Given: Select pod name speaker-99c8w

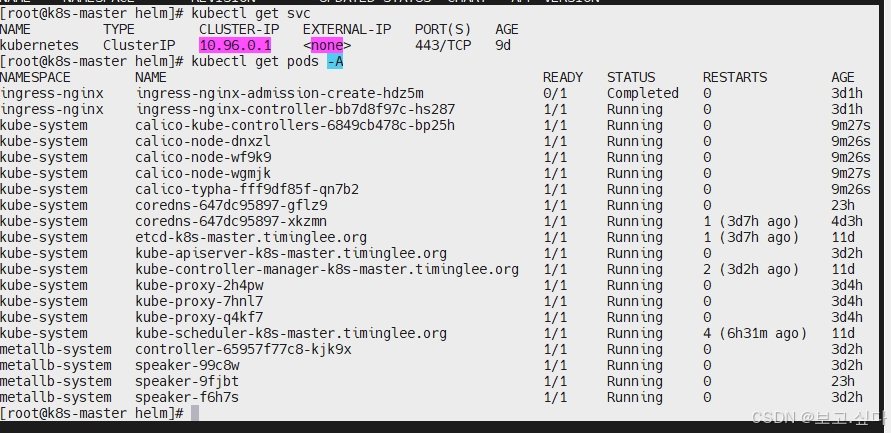Looking at the screenshot, I should pyautogui.click(x=187, y=365).
